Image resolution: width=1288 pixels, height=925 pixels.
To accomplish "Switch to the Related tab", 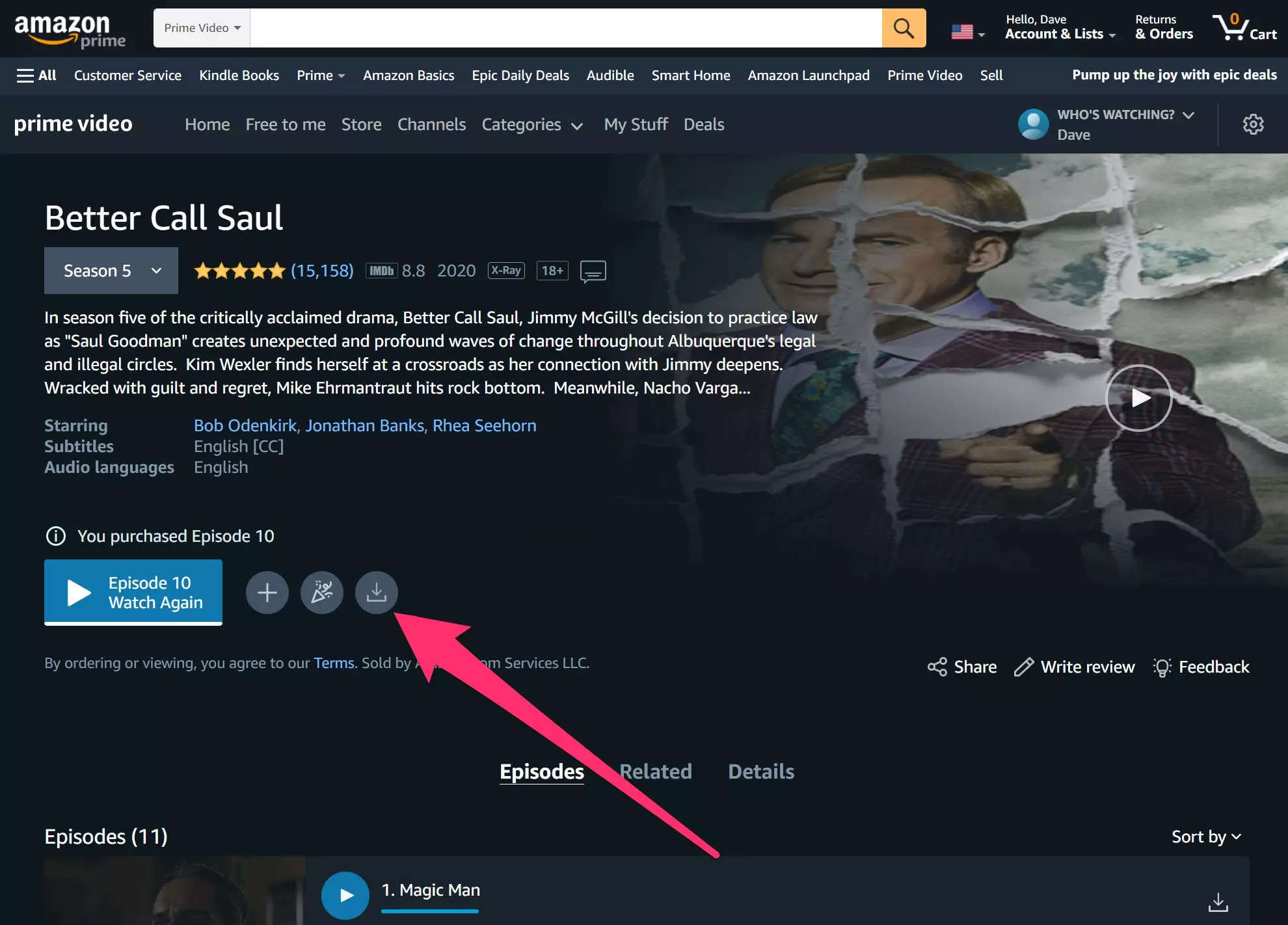I will point(655,771).
